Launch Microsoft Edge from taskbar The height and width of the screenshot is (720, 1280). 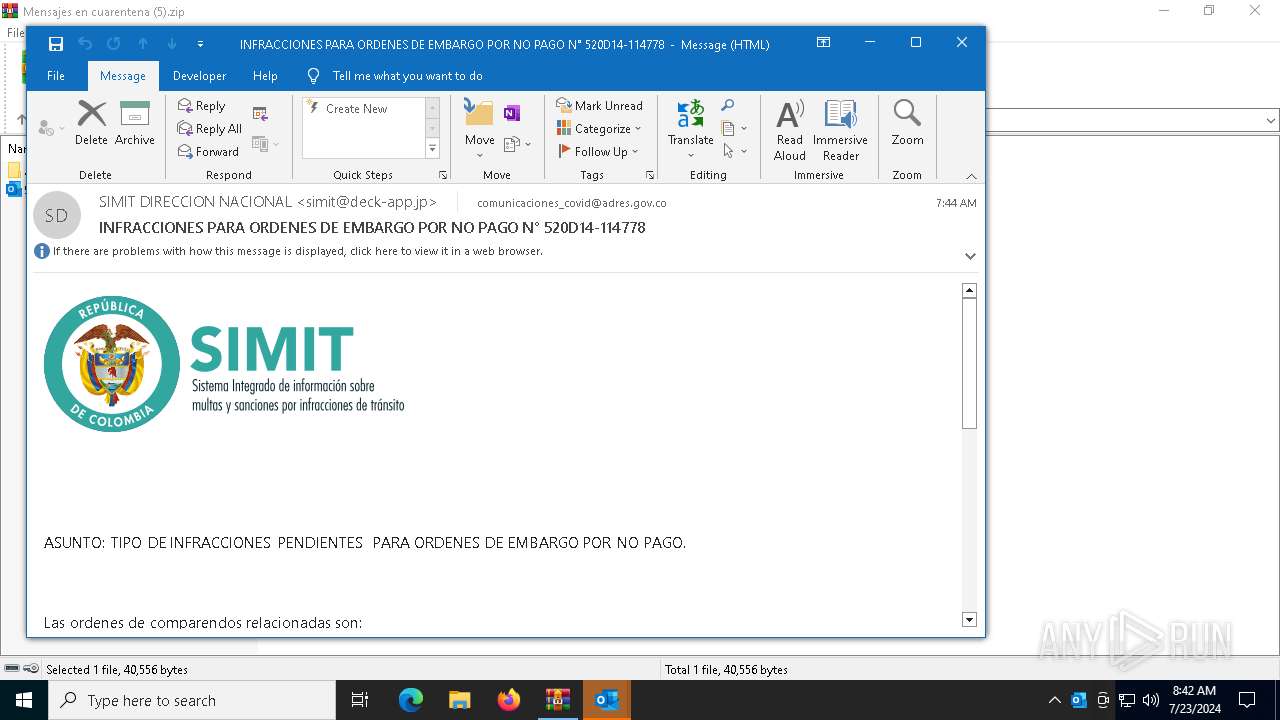(x=411, y=700)
